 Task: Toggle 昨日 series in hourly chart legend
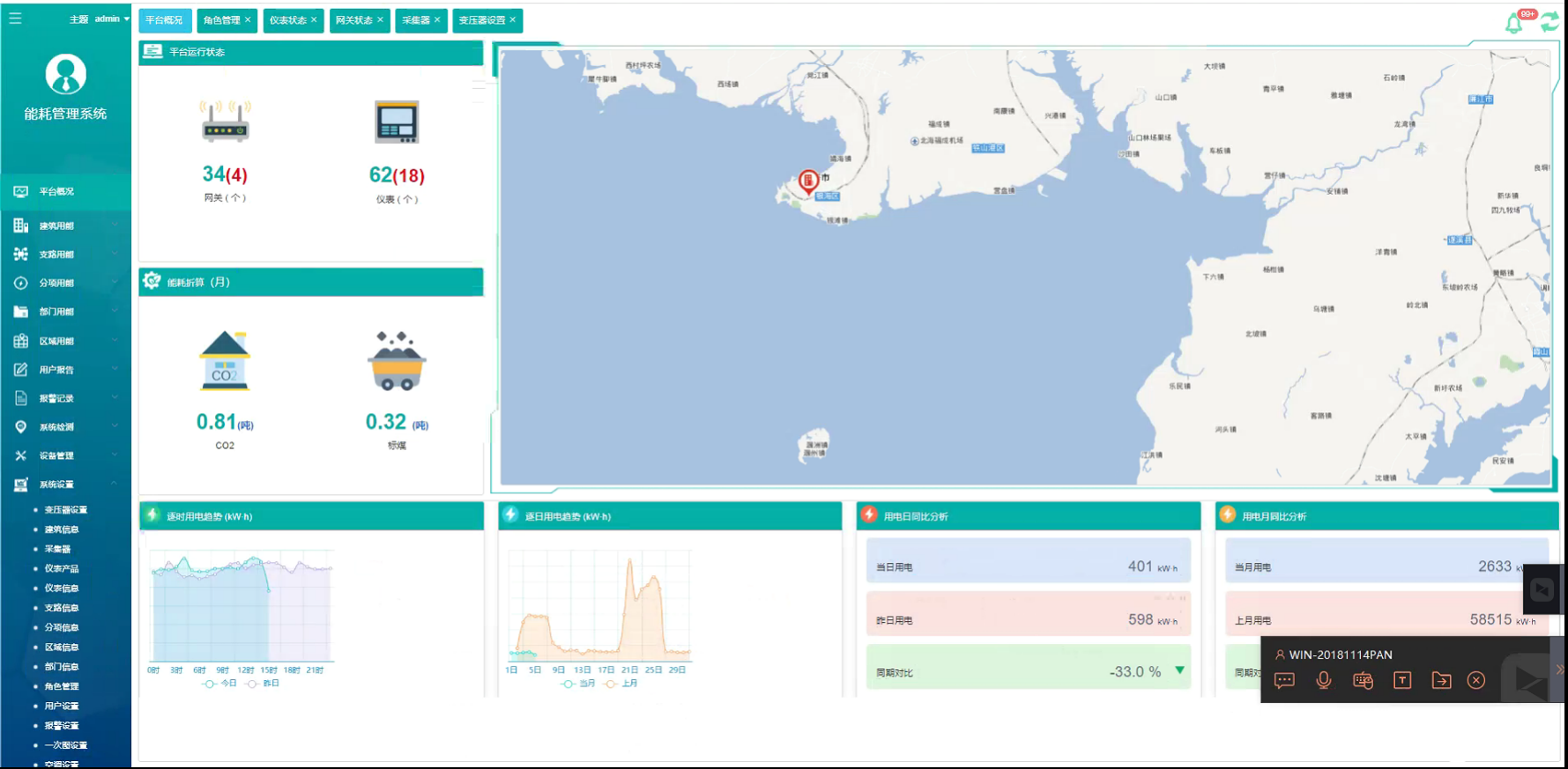coord(264,684)
